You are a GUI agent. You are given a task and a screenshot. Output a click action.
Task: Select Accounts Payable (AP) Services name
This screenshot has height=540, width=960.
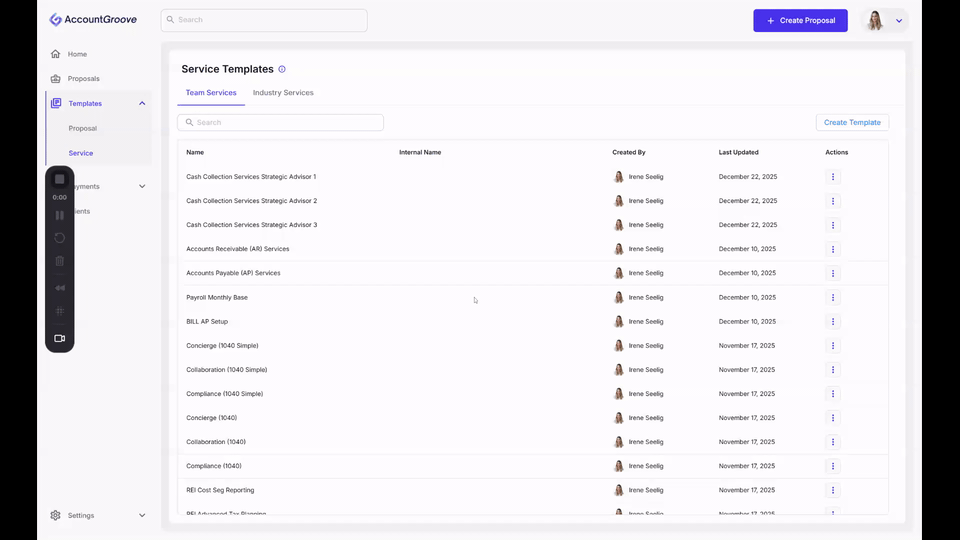click(x=233, y=273)
